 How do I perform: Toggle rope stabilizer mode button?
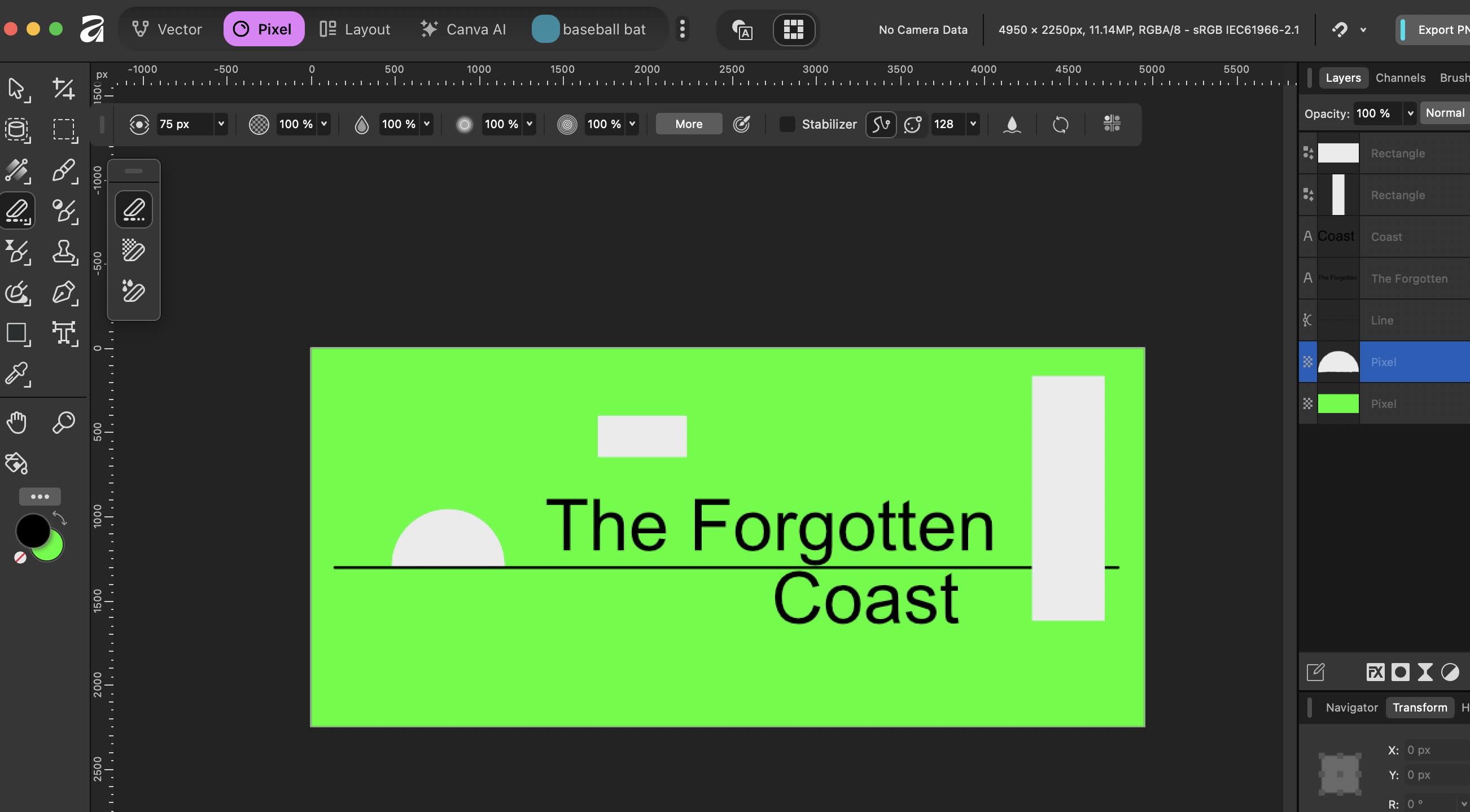pyautogui.click(x=881, y=124)
